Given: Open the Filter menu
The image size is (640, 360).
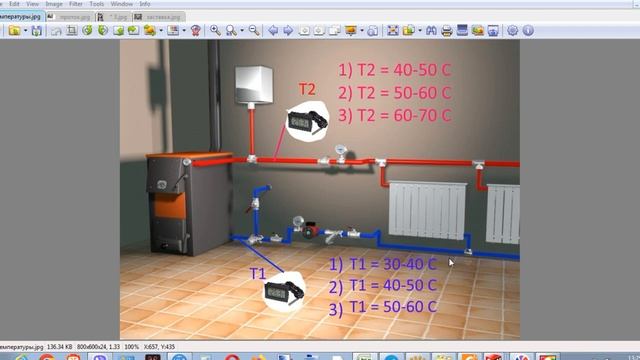Looking at the screenshot, I should tap(76, 4).
